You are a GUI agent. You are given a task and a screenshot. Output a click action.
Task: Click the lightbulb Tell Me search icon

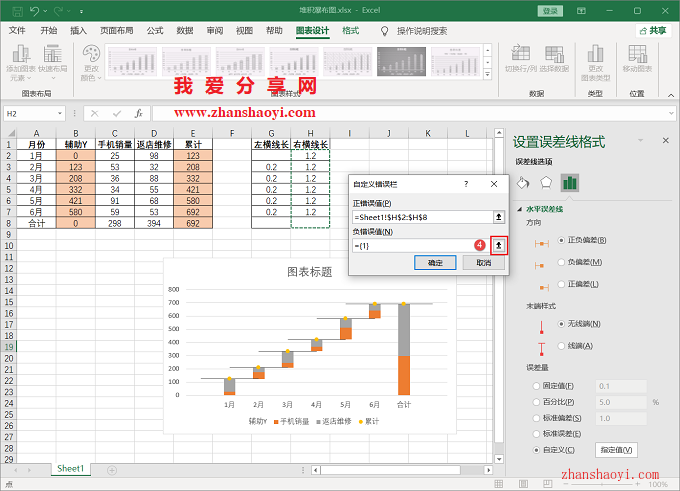click(384, 31)
